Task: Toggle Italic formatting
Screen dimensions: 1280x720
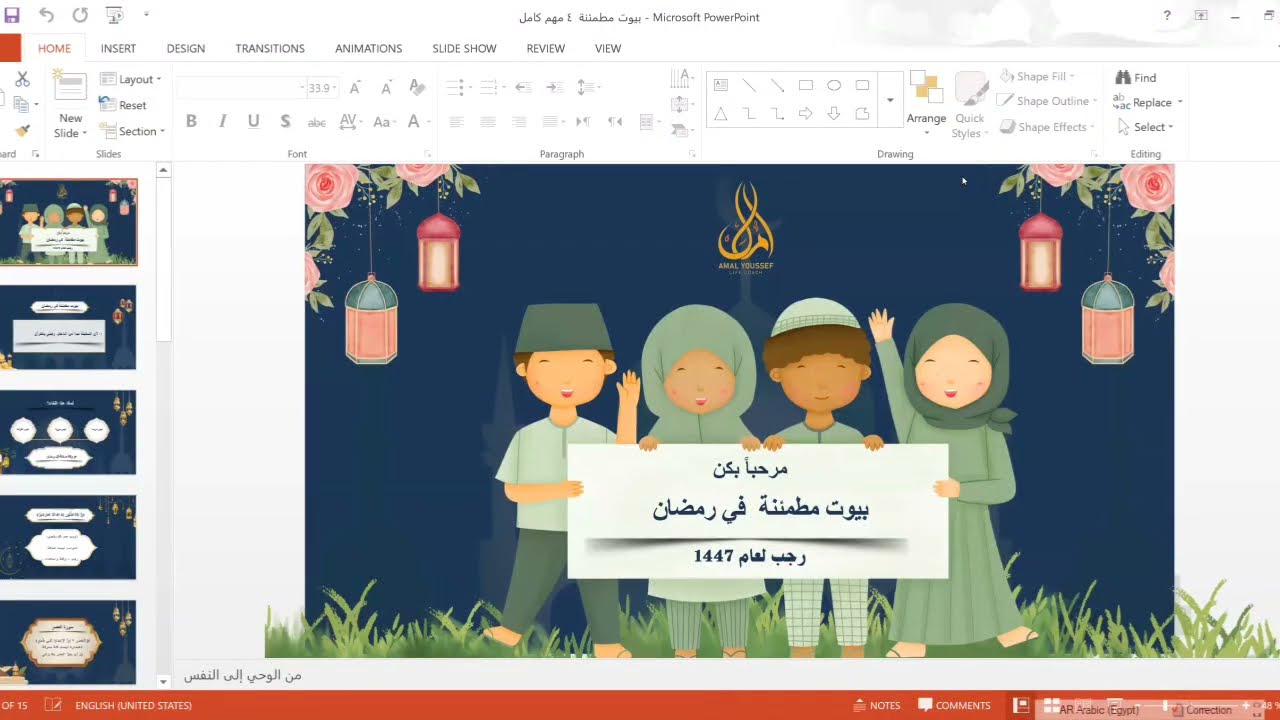Action: click(222, 121)
